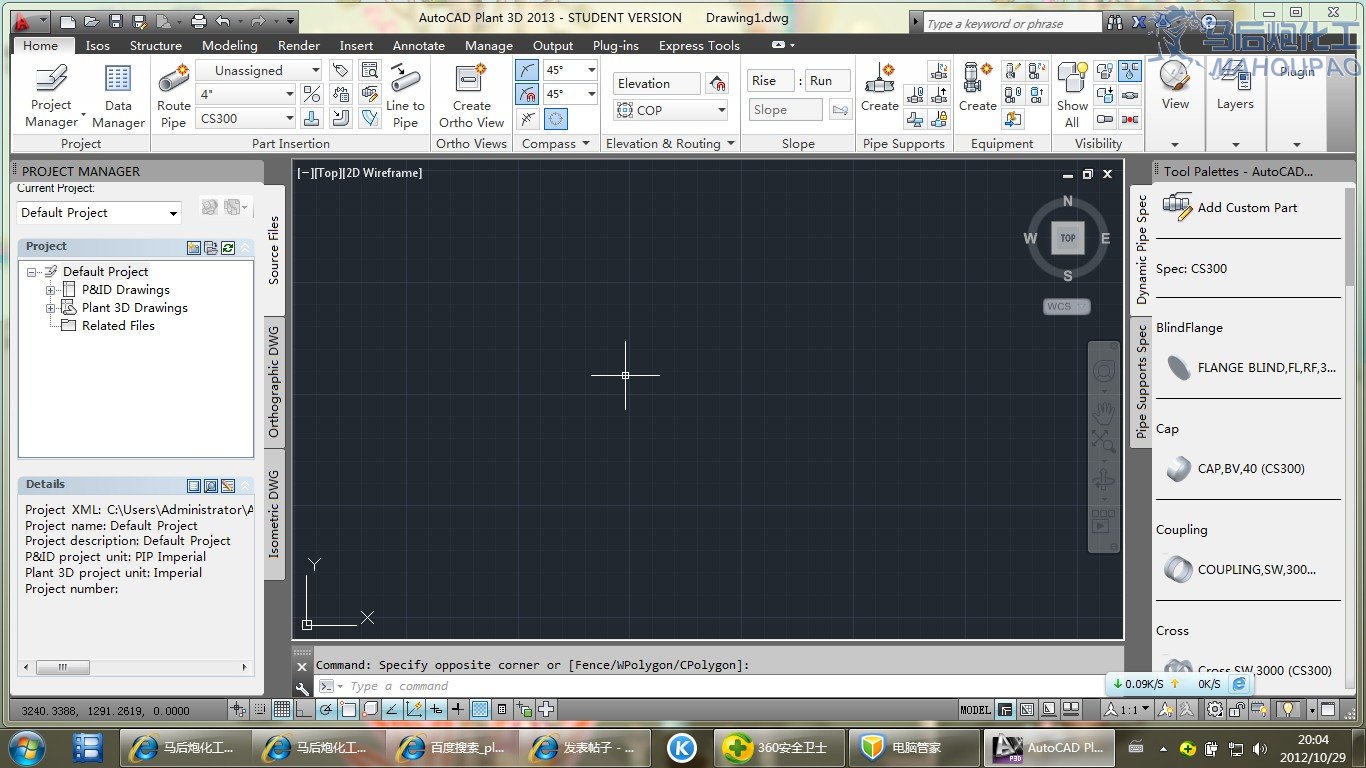Select the Orthographic DWG side tab

pyautogui.click(x=274, y=381)
